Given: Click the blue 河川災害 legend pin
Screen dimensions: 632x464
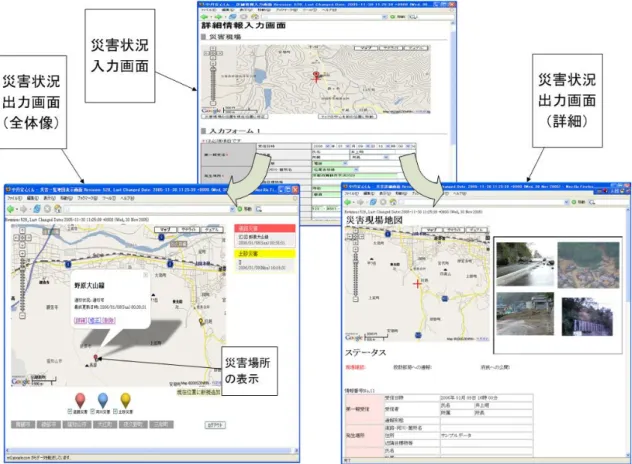Looking at the screenshot, I should tap(103, 400).
